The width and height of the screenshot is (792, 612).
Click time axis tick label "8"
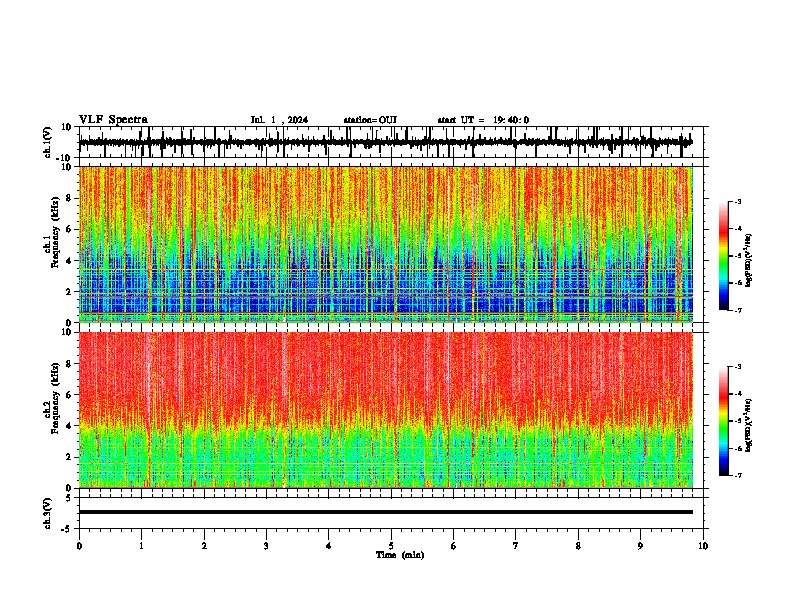[x=578, y=546]
